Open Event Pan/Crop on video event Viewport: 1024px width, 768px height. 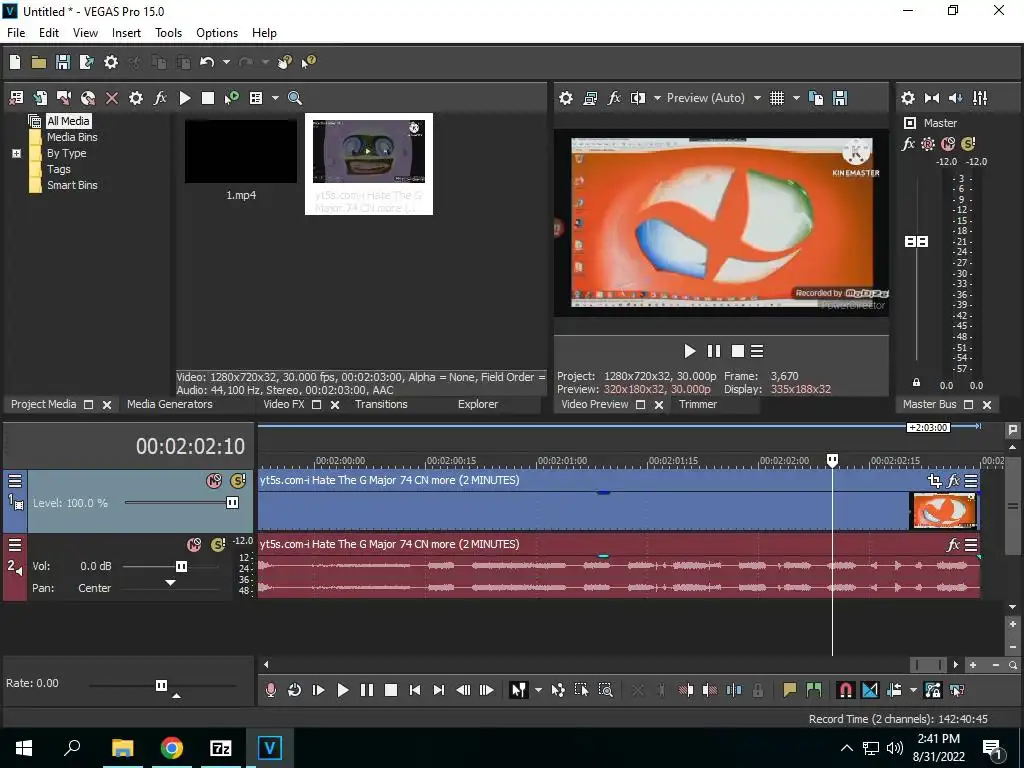point(934,481)
